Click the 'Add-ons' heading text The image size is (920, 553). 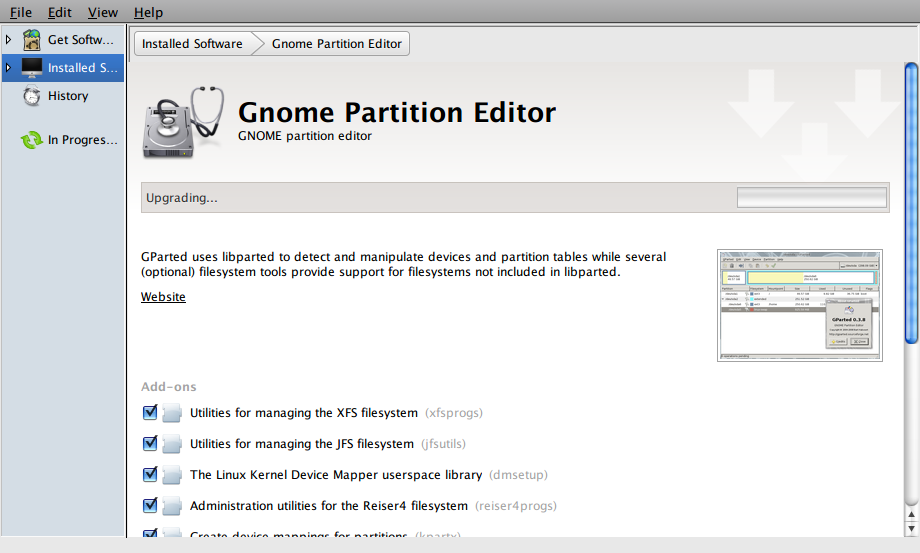168,387
